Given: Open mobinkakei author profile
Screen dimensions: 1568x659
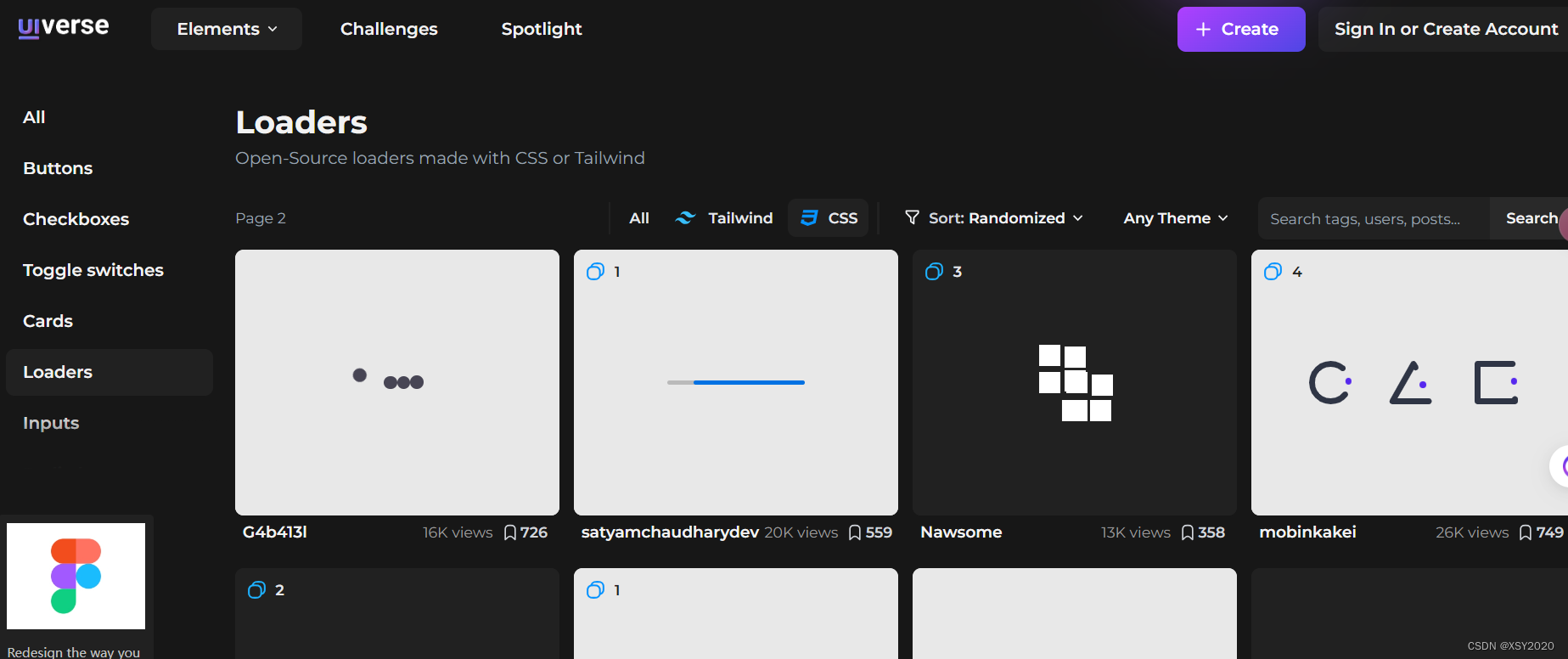Looking at the screenshot, I should click(x=1307, y=532).
